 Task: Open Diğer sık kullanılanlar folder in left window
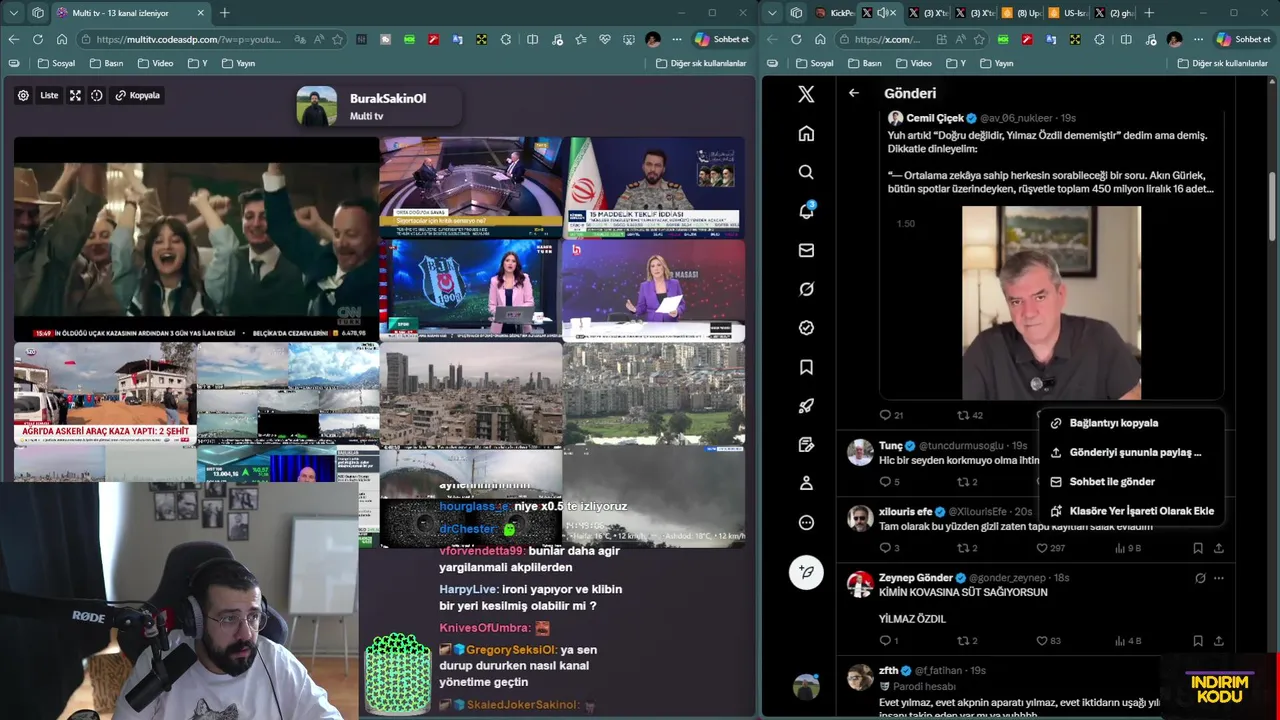(x=701, y=63)
